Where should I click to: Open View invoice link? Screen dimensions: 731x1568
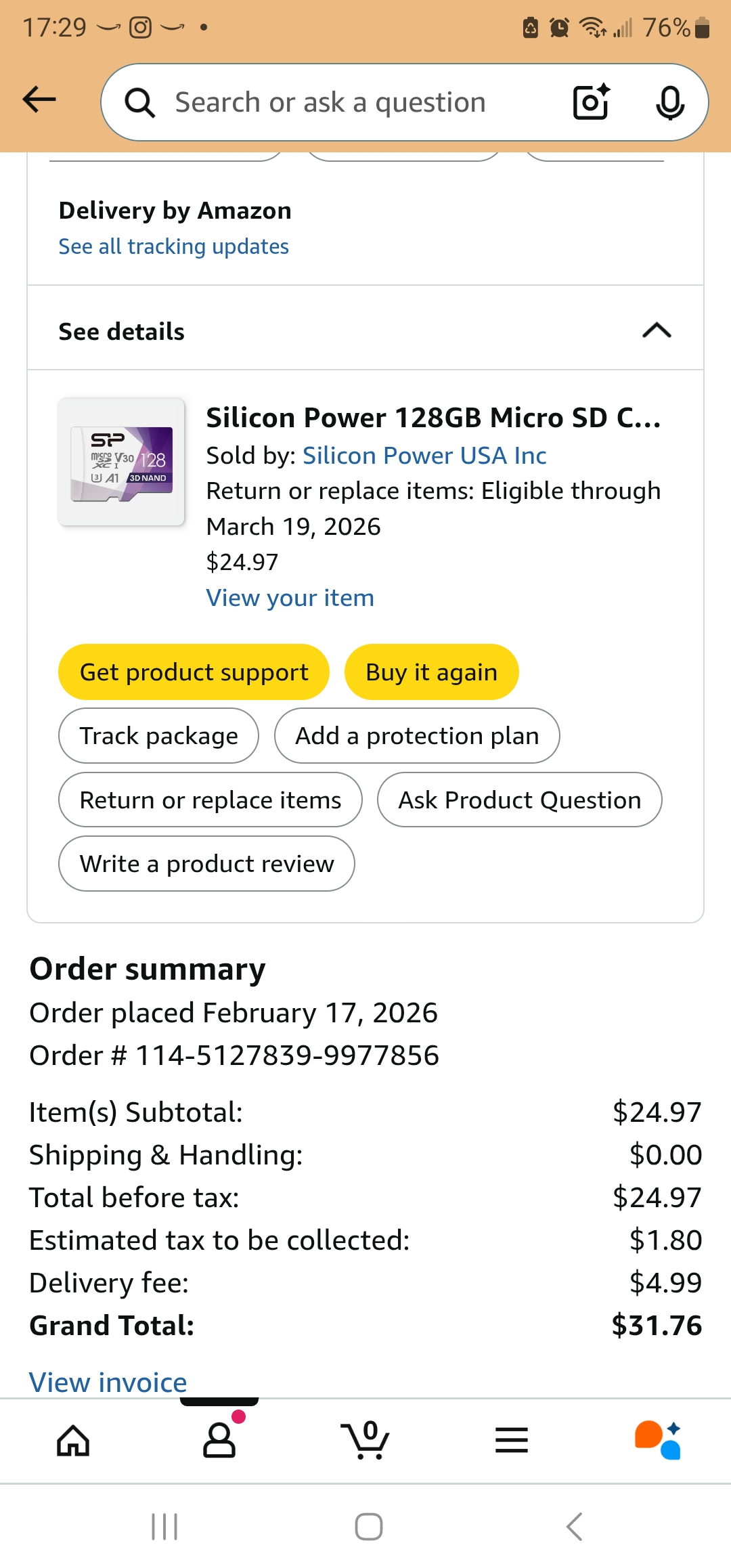pos(108,1381)
